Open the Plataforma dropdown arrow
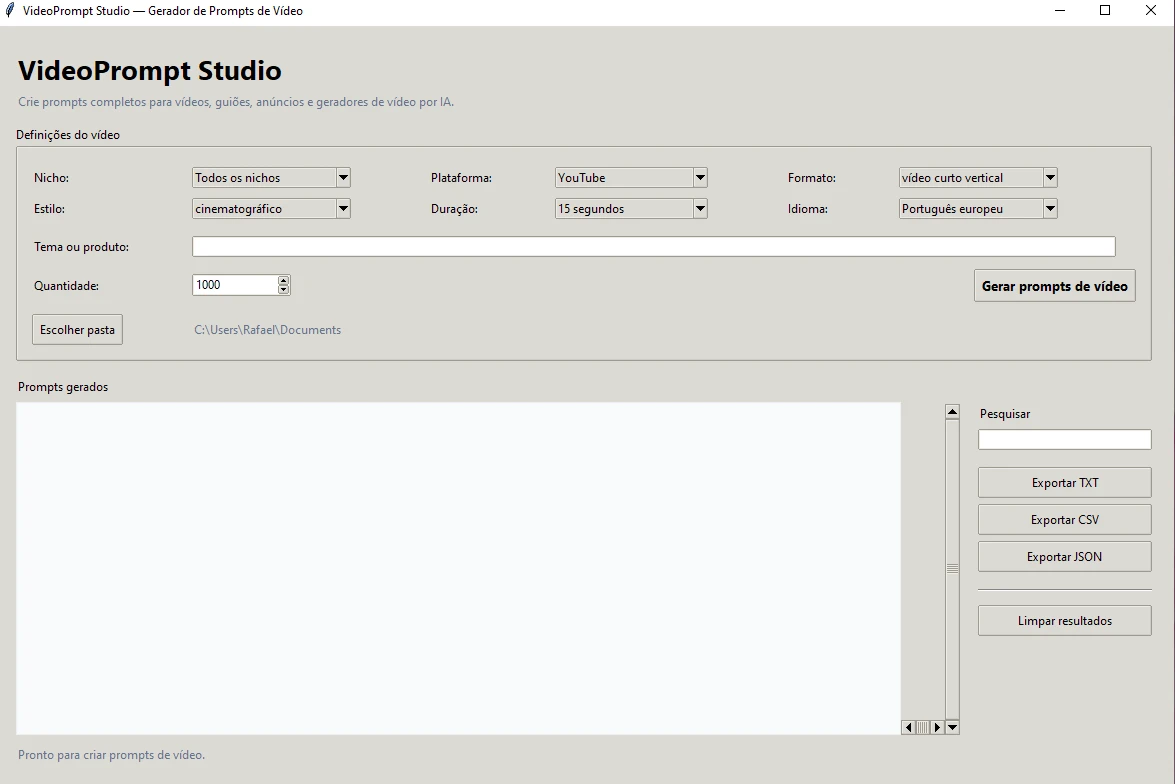 [x=700, y=178]
